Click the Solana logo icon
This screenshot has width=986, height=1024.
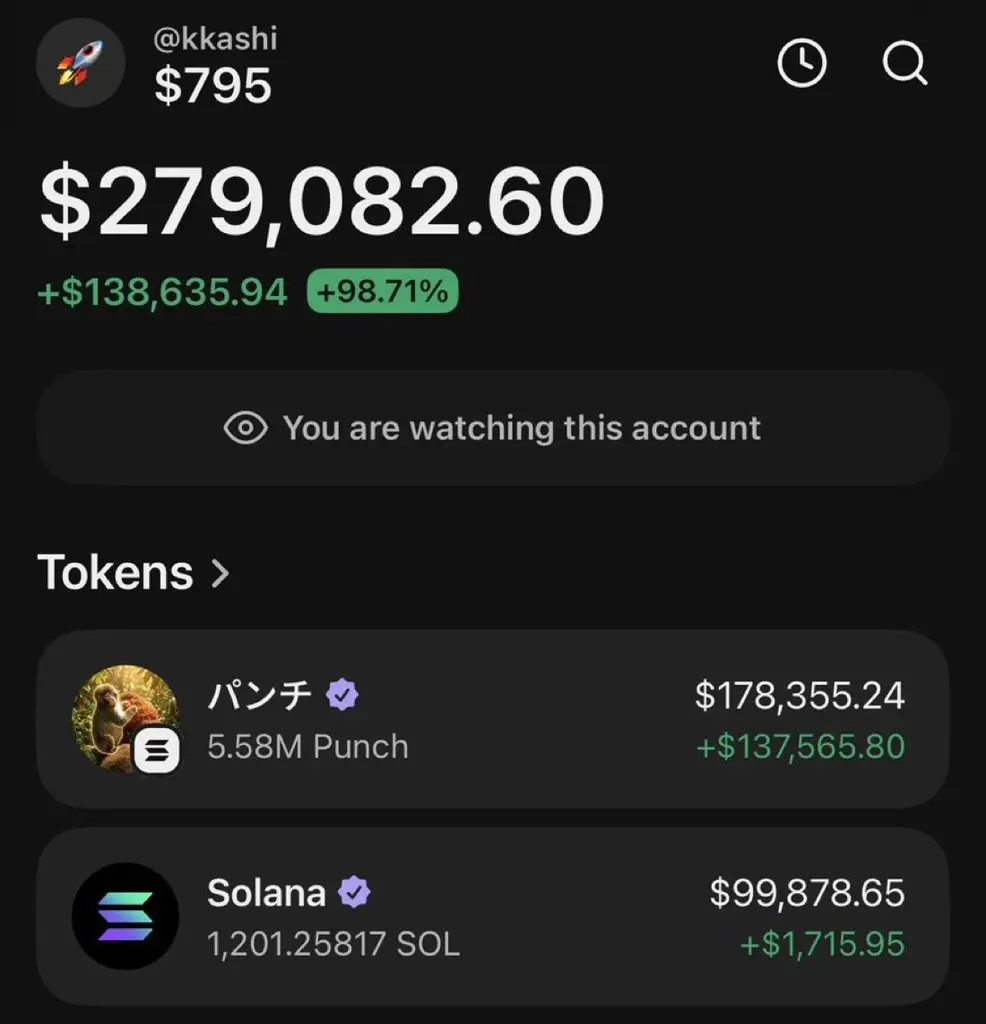coord(125,916)
